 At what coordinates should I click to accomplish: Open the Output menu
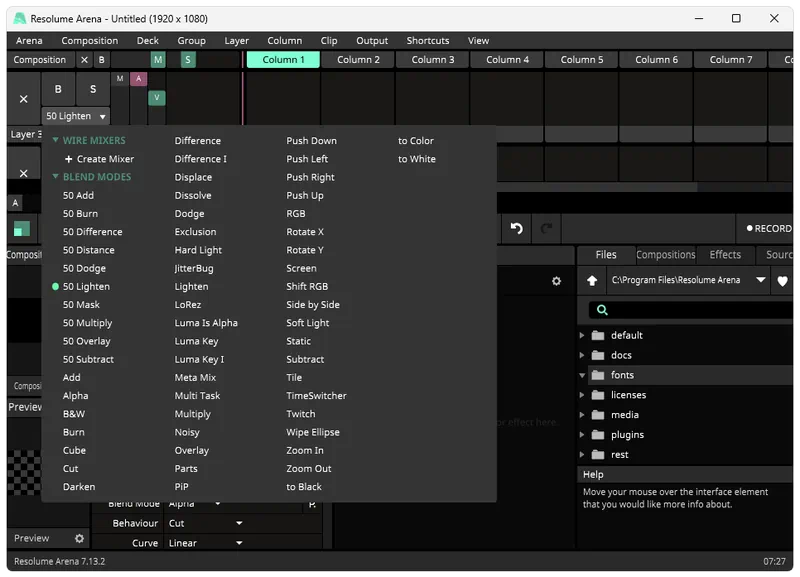(x=371, y=40)
